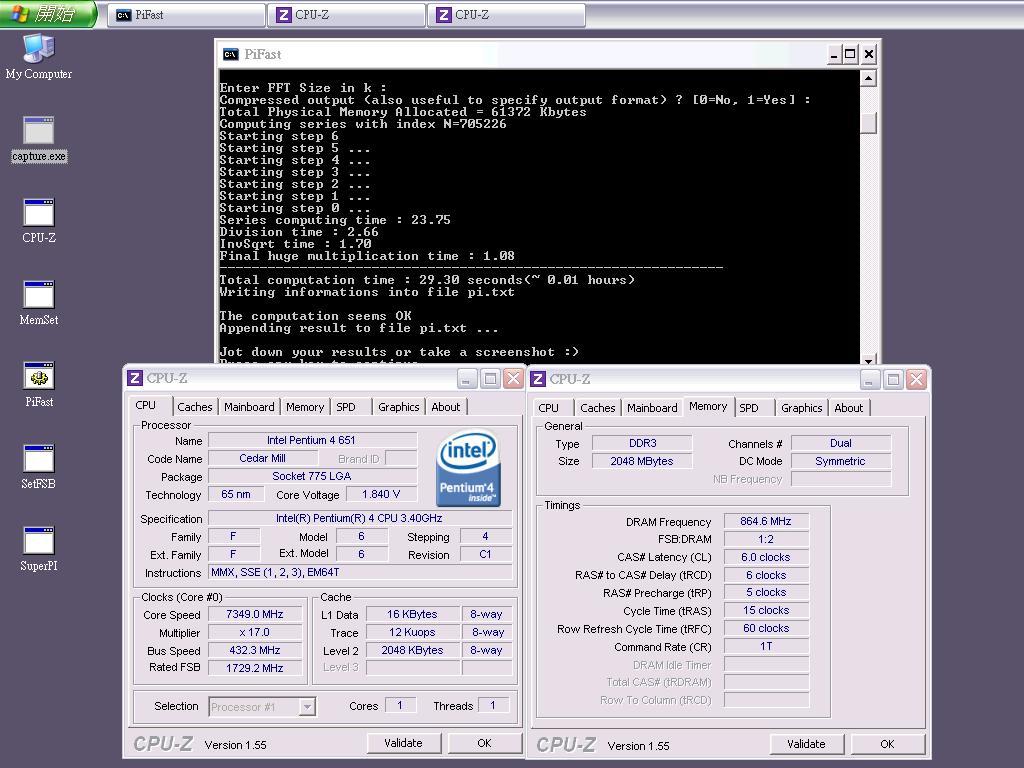Viewport: 1024px width, 768px height.
Task: Minimize the left CPU-Z window
Action: tap(466, 378)
